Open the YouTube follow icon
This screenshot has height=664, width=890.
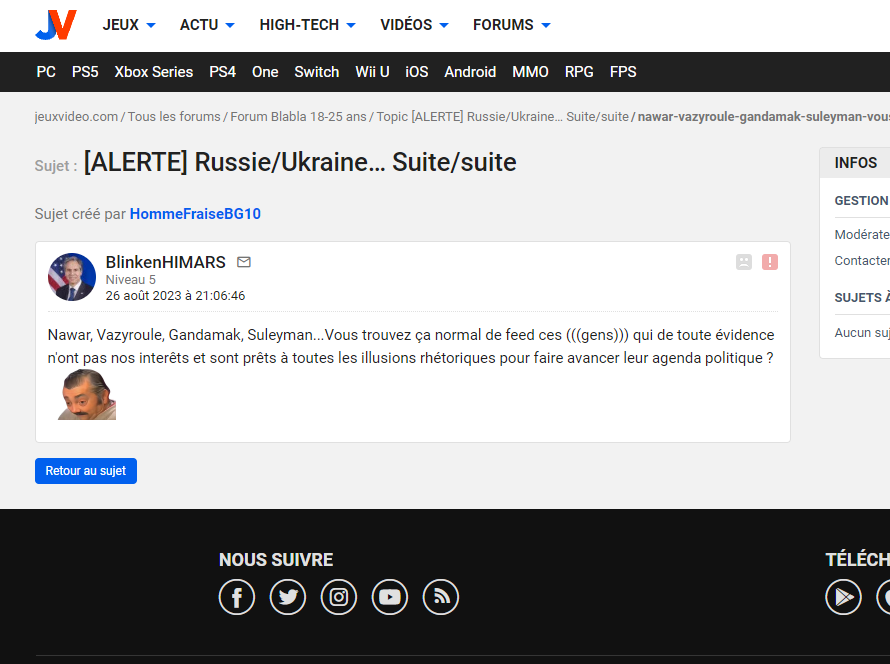coord(390,597)
